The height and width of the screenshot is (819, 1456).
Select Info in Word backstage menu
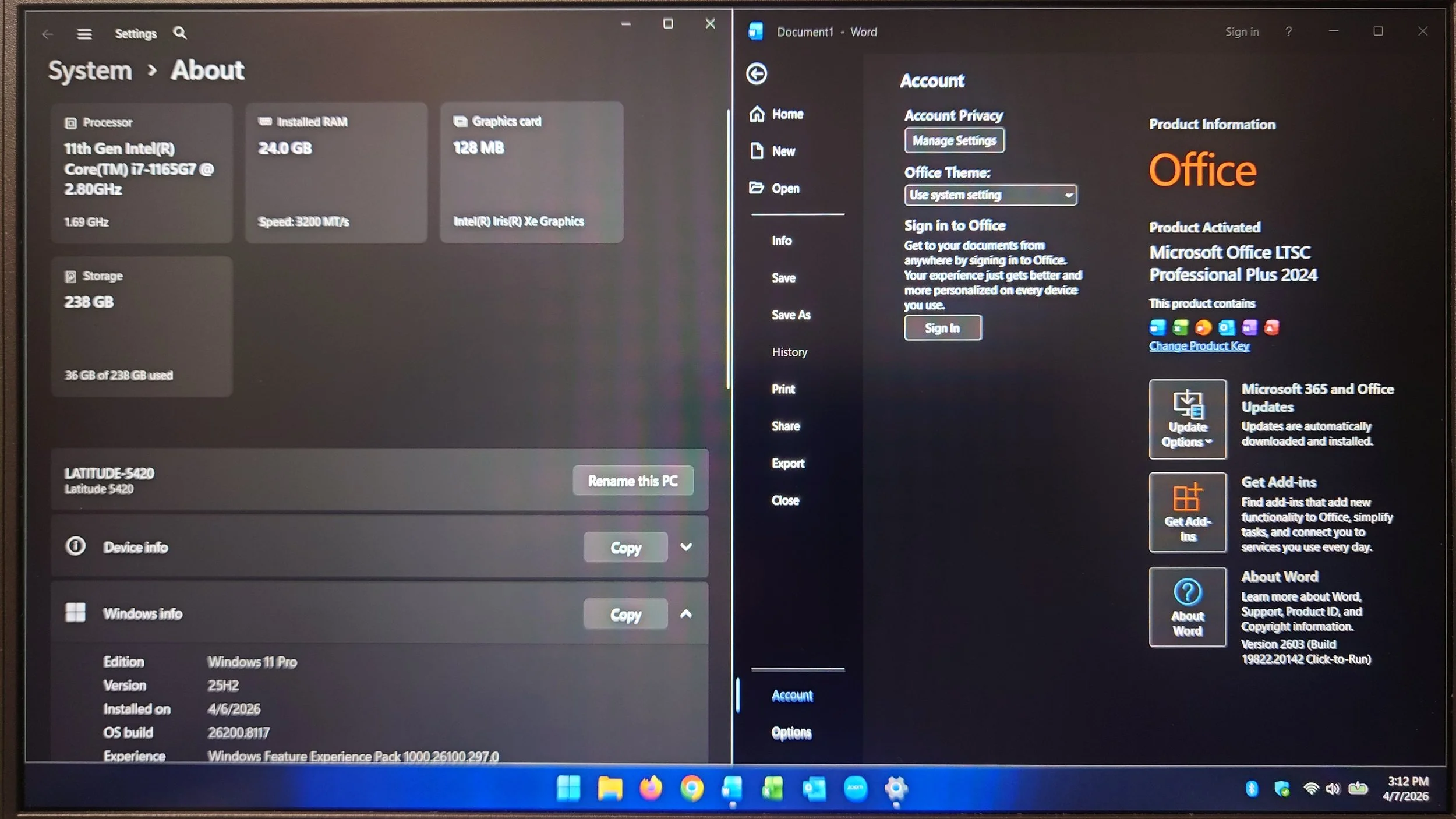tap(782, 241)
